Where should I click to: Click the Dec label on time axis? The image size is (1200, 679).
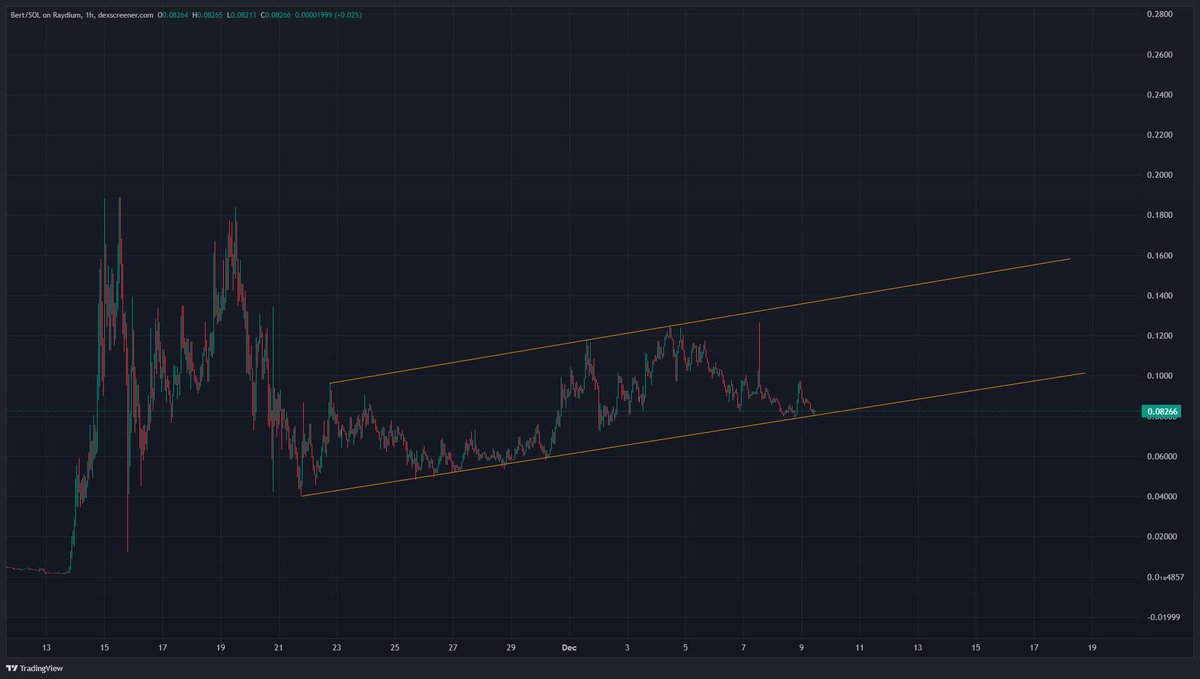click(568, 647)
